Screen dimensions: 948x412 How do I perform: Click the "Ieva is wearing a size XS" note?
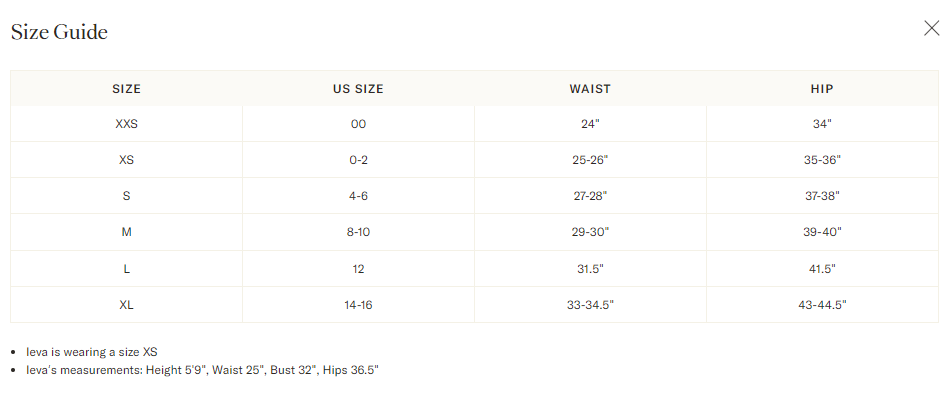point(92,352)
